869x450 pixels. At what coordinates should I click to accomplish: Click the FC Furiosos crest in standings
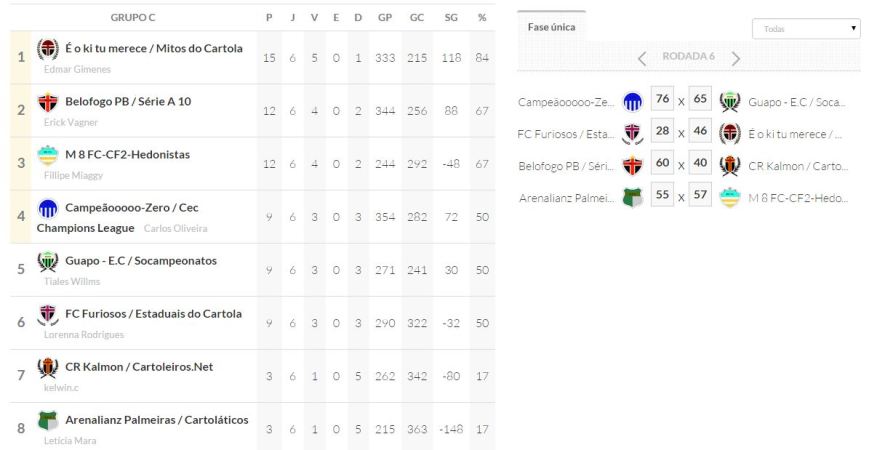[x=48, y=314]
